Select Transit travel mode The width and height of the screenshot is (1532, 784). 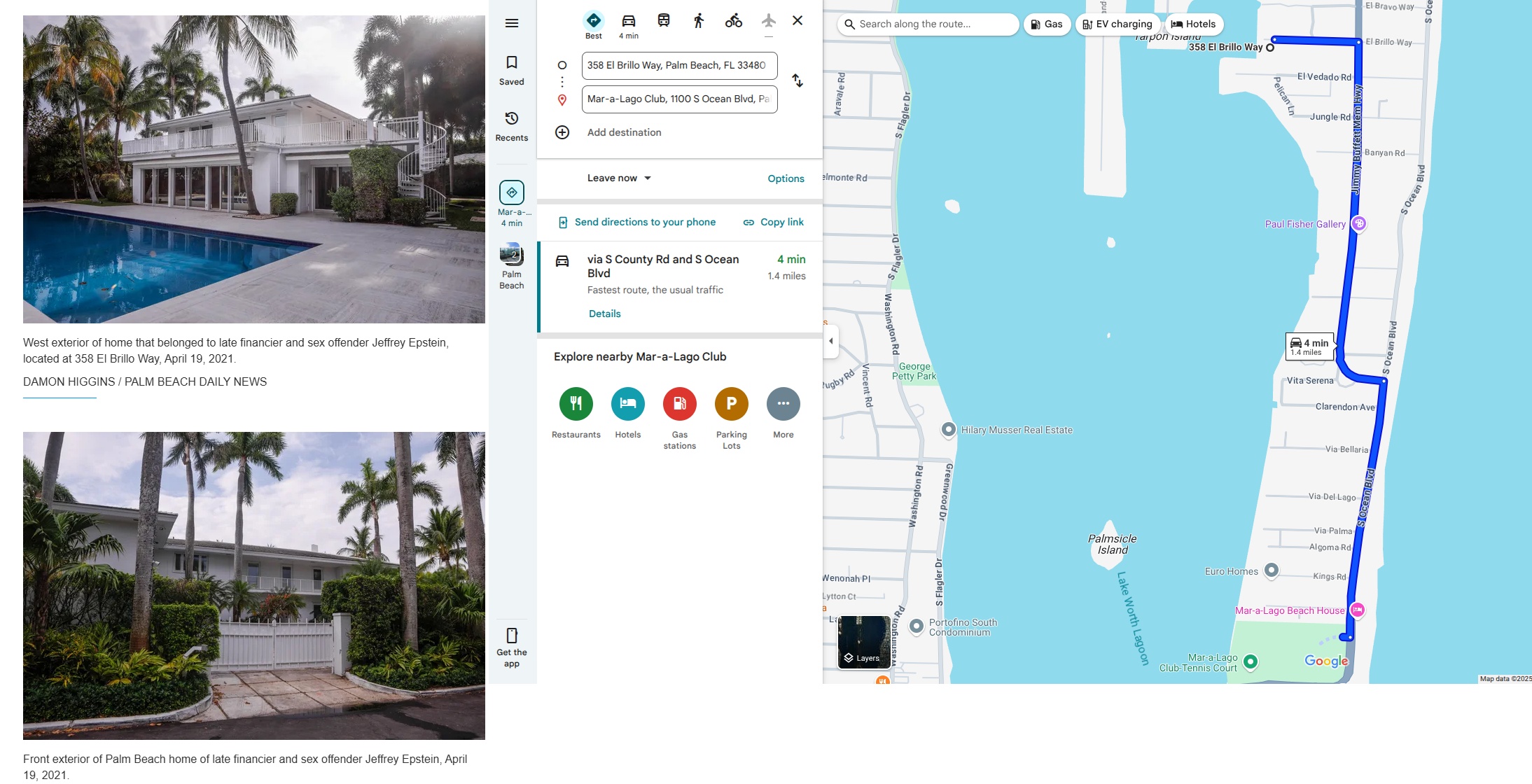[x=664, y=21]
